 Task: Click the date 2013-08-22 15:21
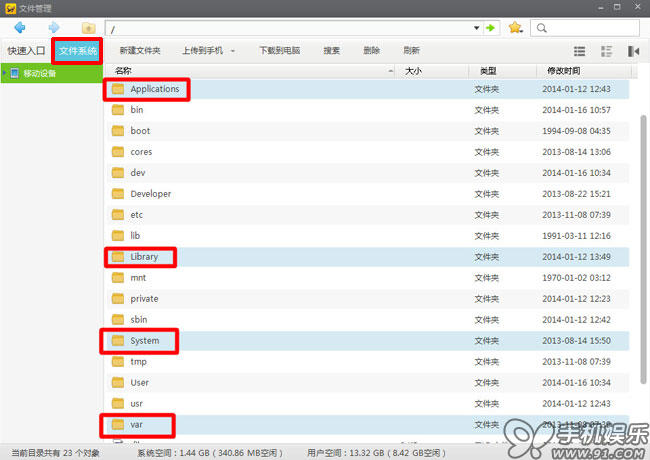coord(576,194)
